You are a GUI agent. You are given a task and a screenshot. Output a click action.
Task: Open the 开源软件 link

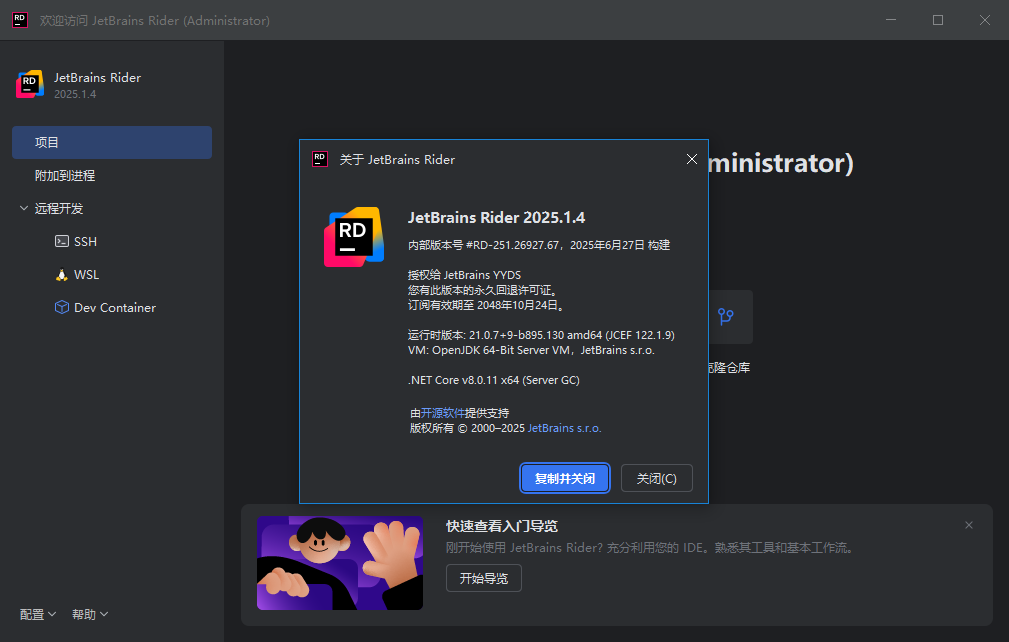coord(442,413)
